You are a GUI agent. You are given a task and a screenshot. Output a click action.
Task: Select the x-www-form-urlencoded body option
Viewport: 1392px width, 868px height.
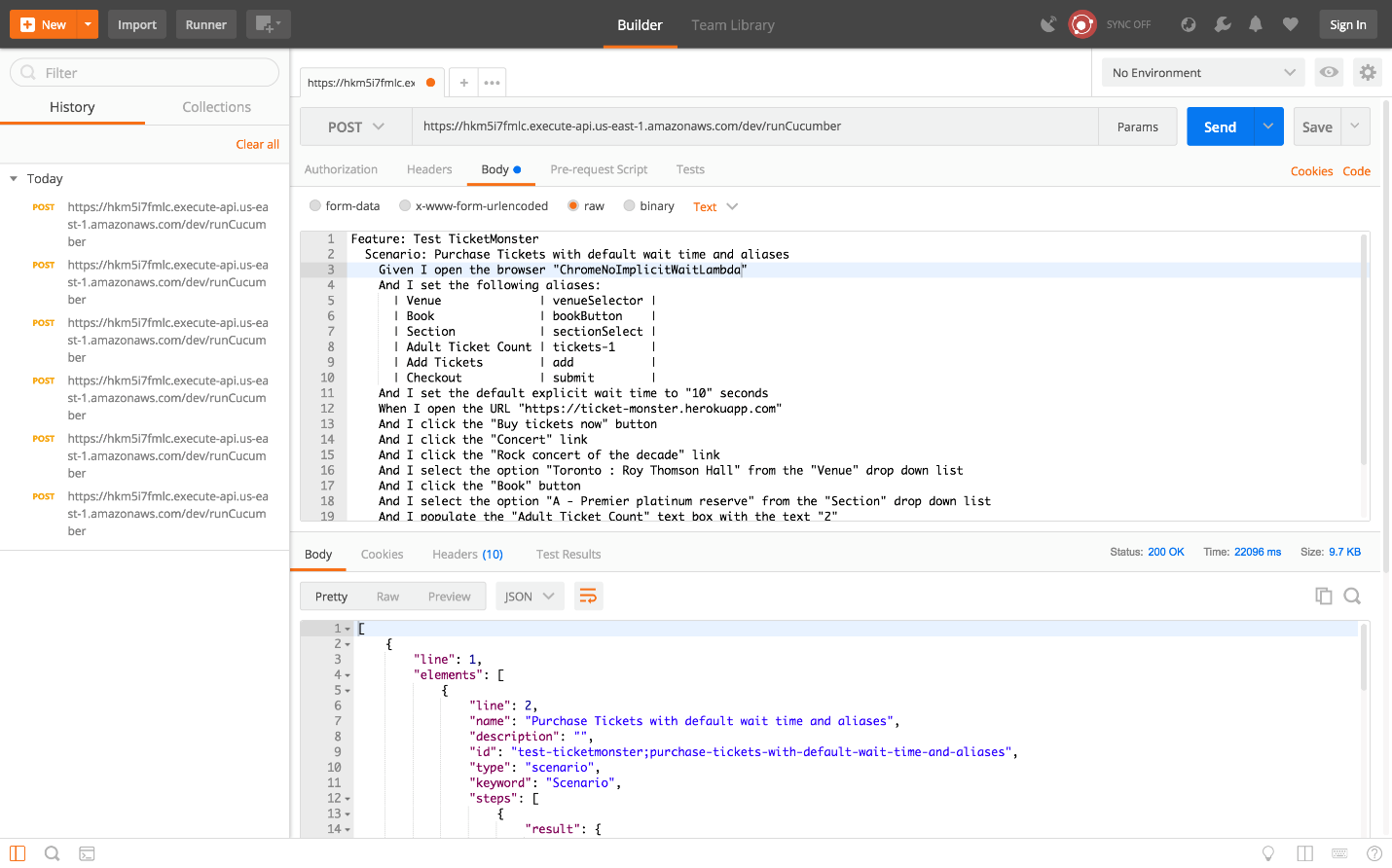coord(405,206)
